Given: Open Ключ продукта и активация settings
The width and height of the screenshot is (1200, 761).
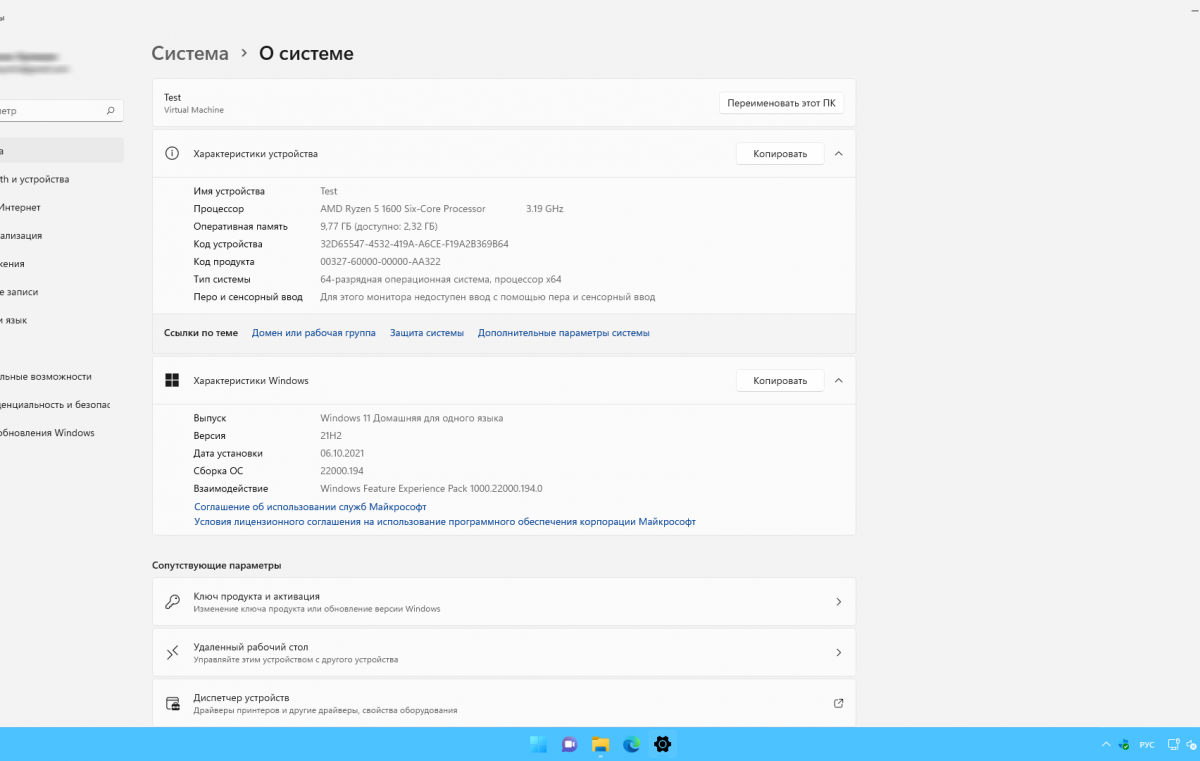Looking at the screenshot, I should coord(504,602).
